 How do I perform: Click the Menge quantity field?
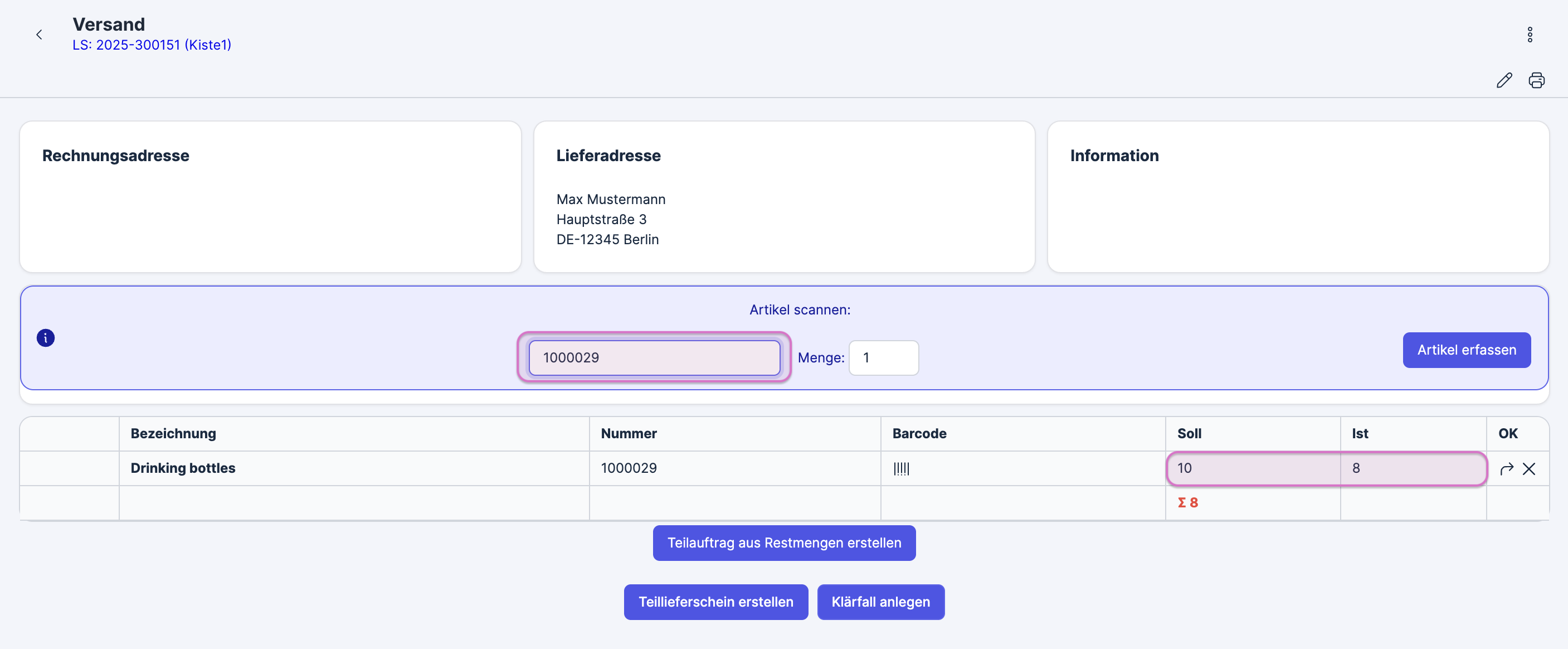pos(883,357)
